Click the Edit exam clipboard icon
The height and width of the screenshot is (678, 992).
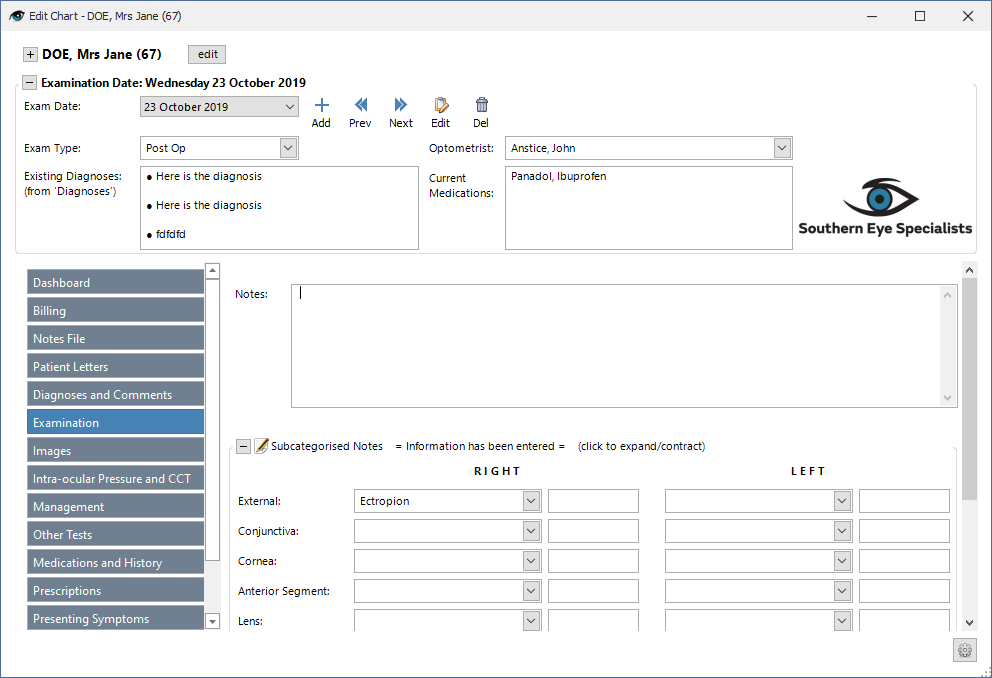[x=441, y=105]
